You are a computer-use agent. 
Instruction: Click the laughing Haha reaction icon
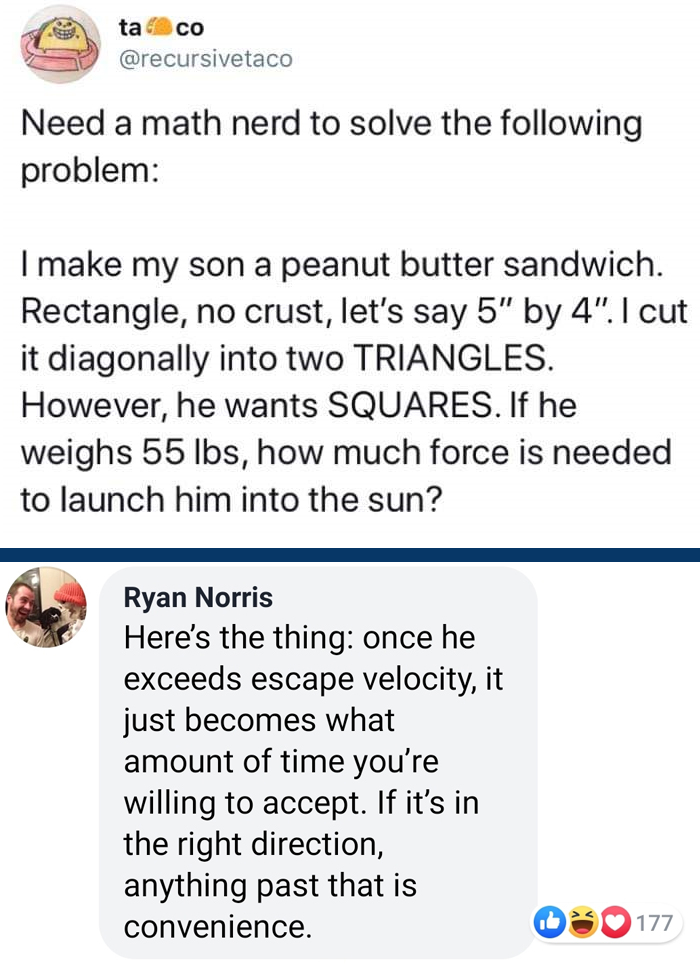click(582, 922)
